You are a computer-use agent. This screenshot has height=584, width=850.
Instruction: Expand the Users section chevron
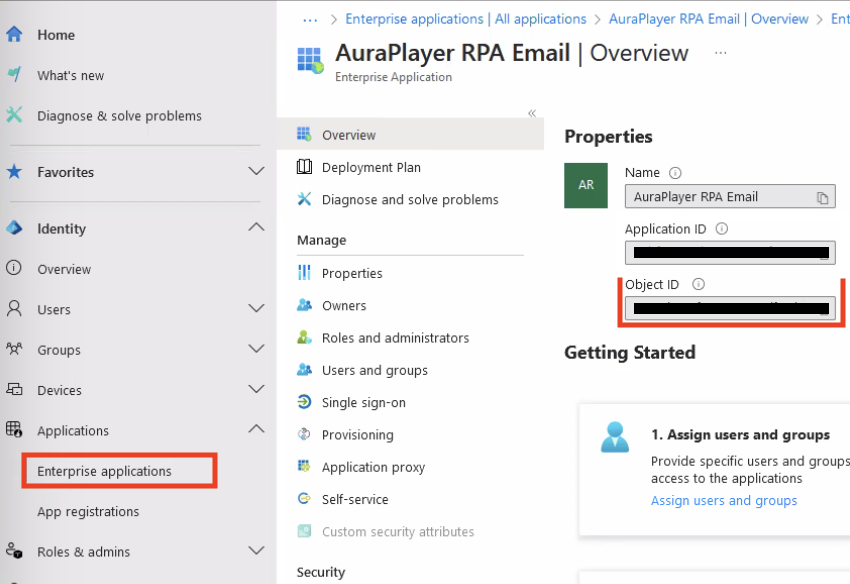(256, 308)
